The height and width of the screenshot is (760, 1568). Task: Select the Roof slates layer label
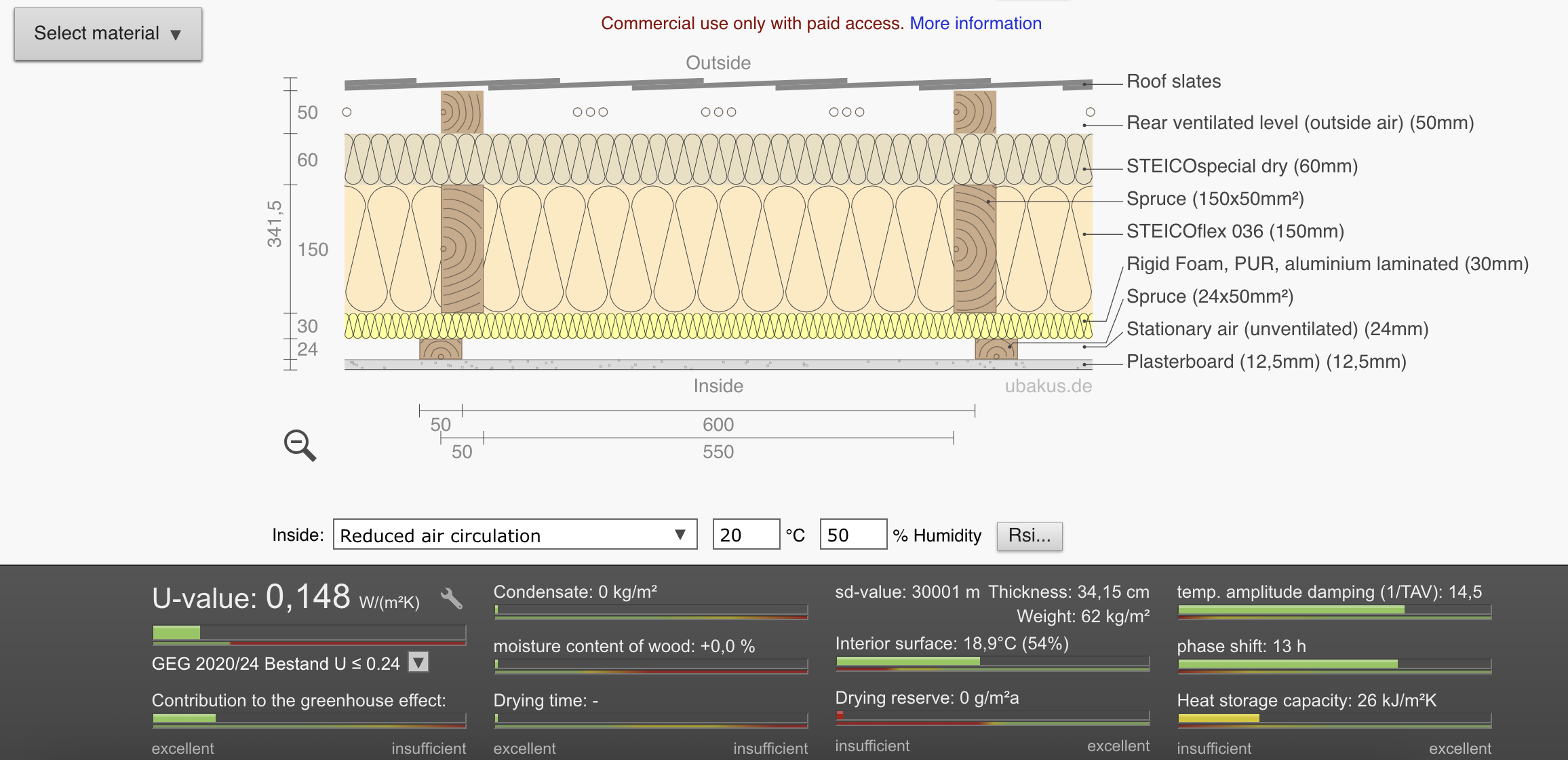click(1173, 81)
